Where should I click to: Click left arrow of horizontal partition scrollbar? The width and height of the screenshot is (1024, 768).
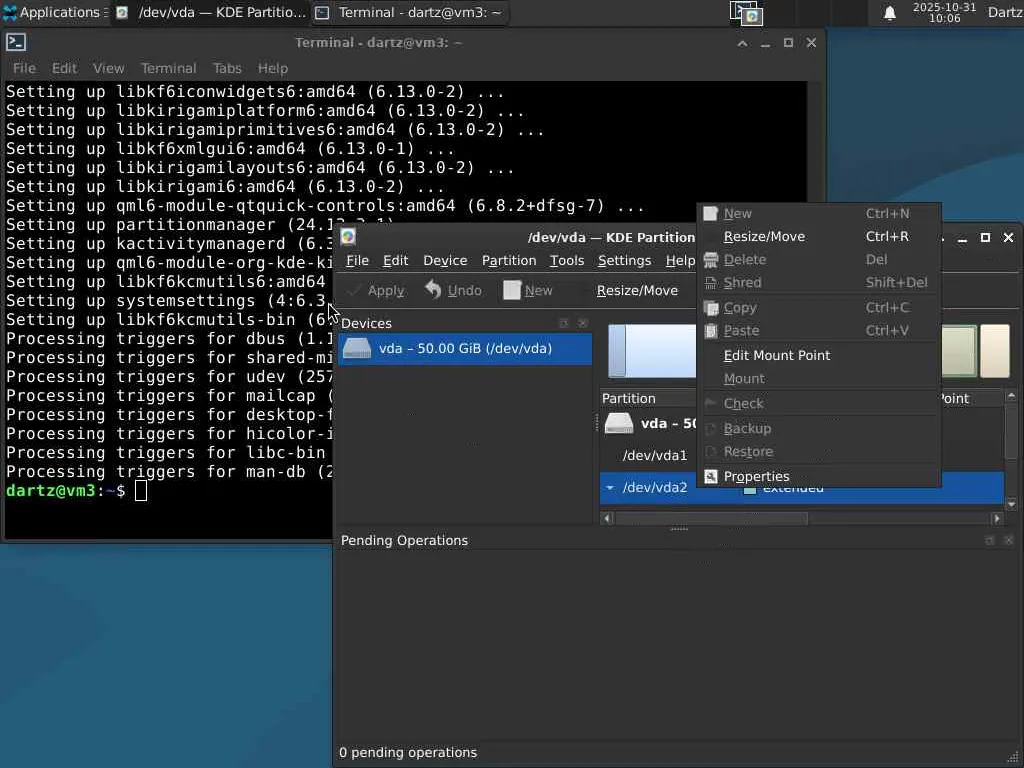click(x=608, y=519)
